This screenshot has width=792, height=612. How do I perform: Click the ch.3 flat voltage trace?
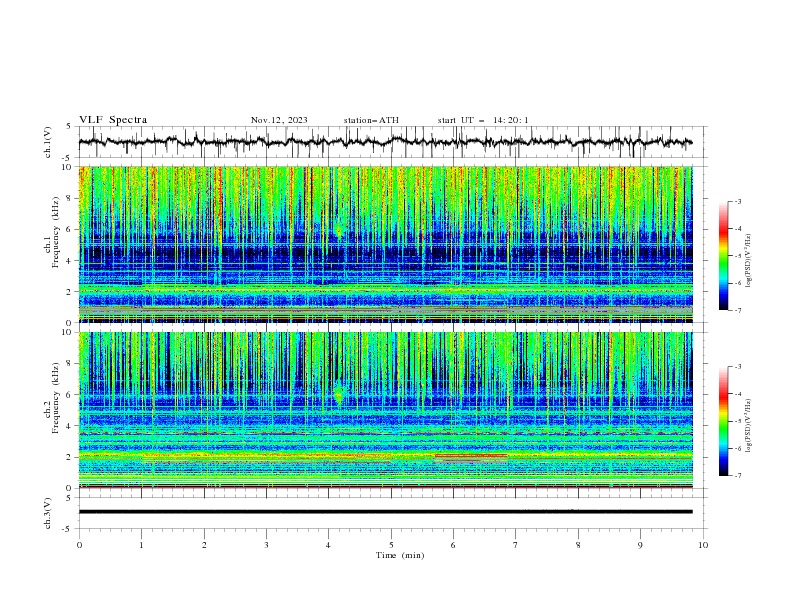pos(385,512)
